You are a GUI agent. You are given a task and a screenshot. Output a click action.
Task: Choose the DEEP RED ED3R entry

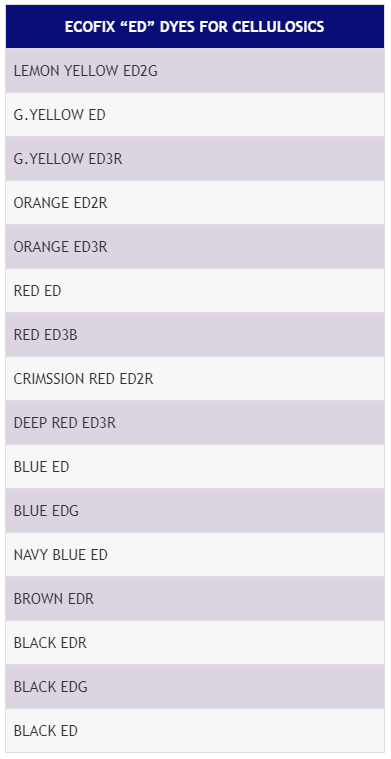pyautogui.click(x=195, y=423)
